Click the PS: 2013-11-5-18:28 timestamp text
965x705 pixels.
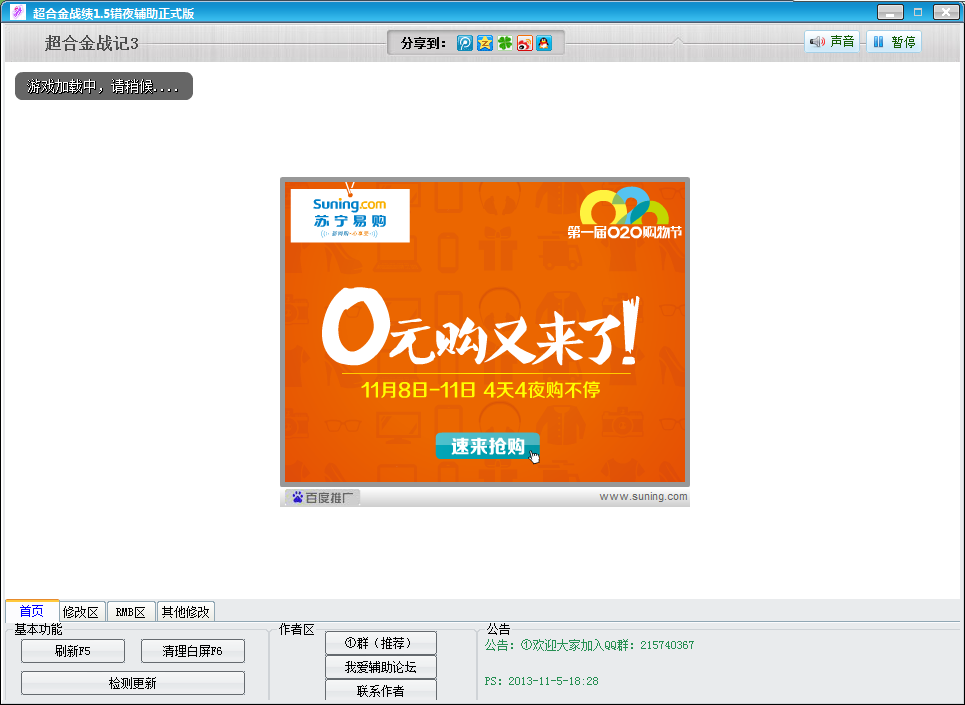pyautogui.click(x=542, y=681)
